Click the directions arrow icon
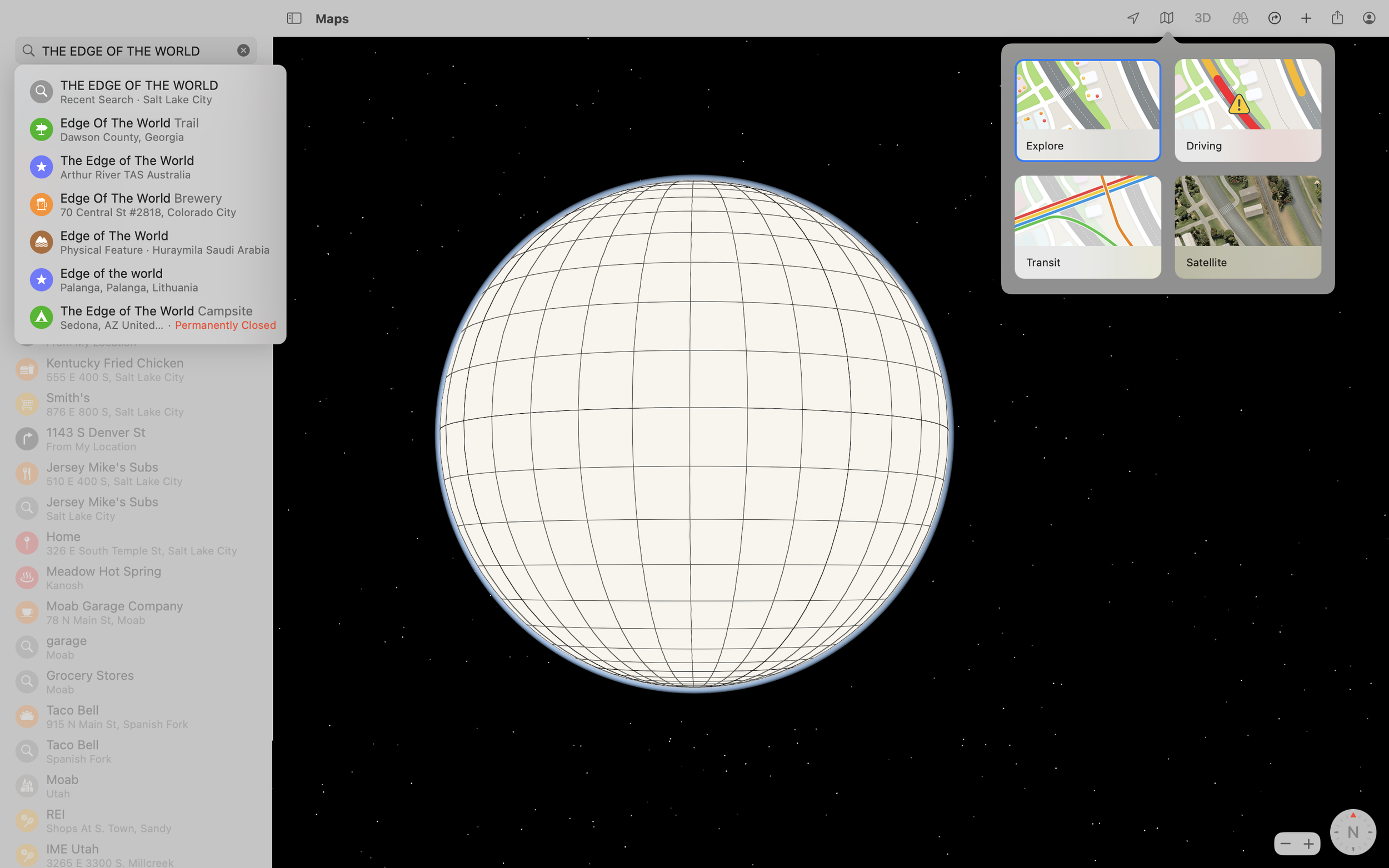The image size is (1389, 868). [1274, 18]
